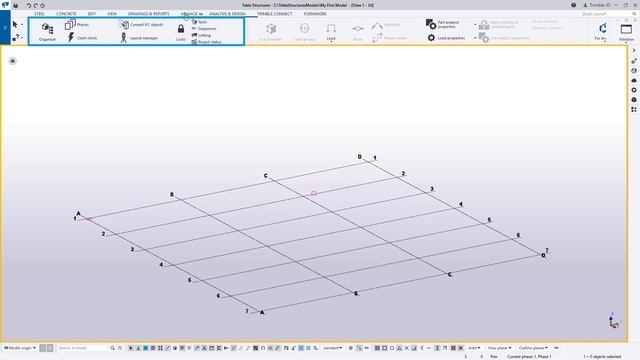
Task: Click Convert IFC objects
Action: [141, 24]
